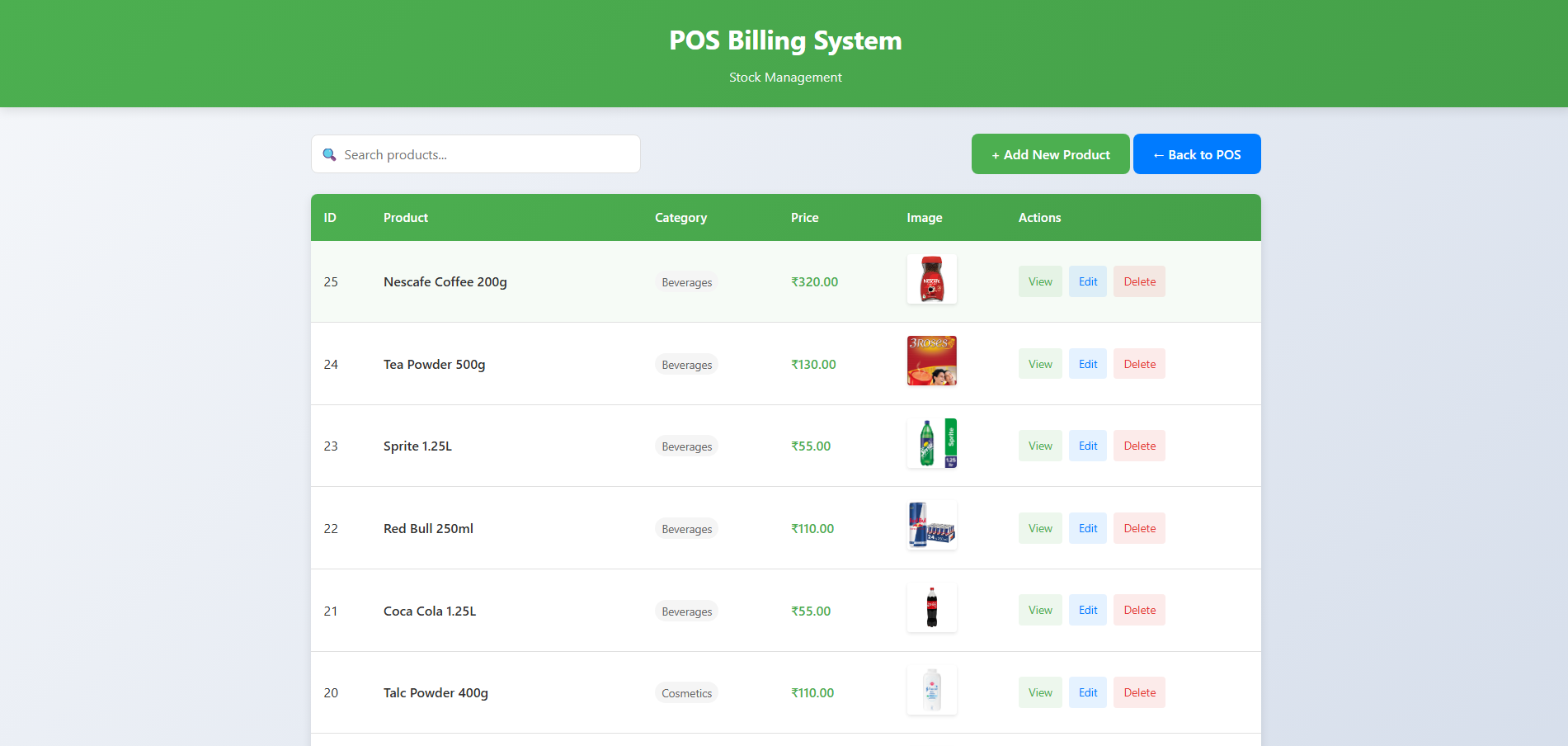Image resolution: width=1568 pixels, height=746 pixels.
Task: Click the Cosmetics category tag
Action: point(686,693)
